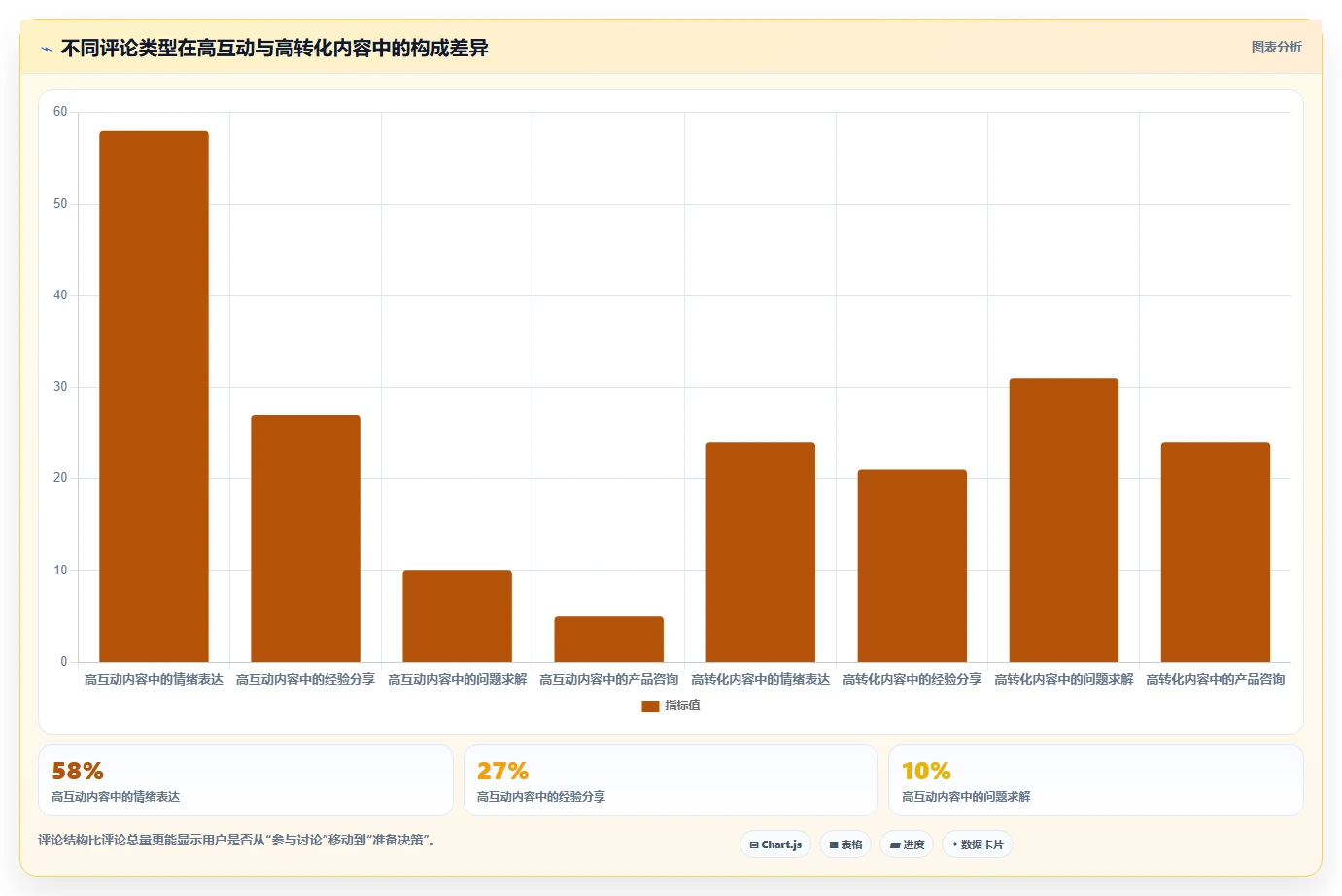Click the bar for 高转化内容中的经验分享
Image resolution: width=1342 pixels, height=896 pixels.
coord(912,566)
